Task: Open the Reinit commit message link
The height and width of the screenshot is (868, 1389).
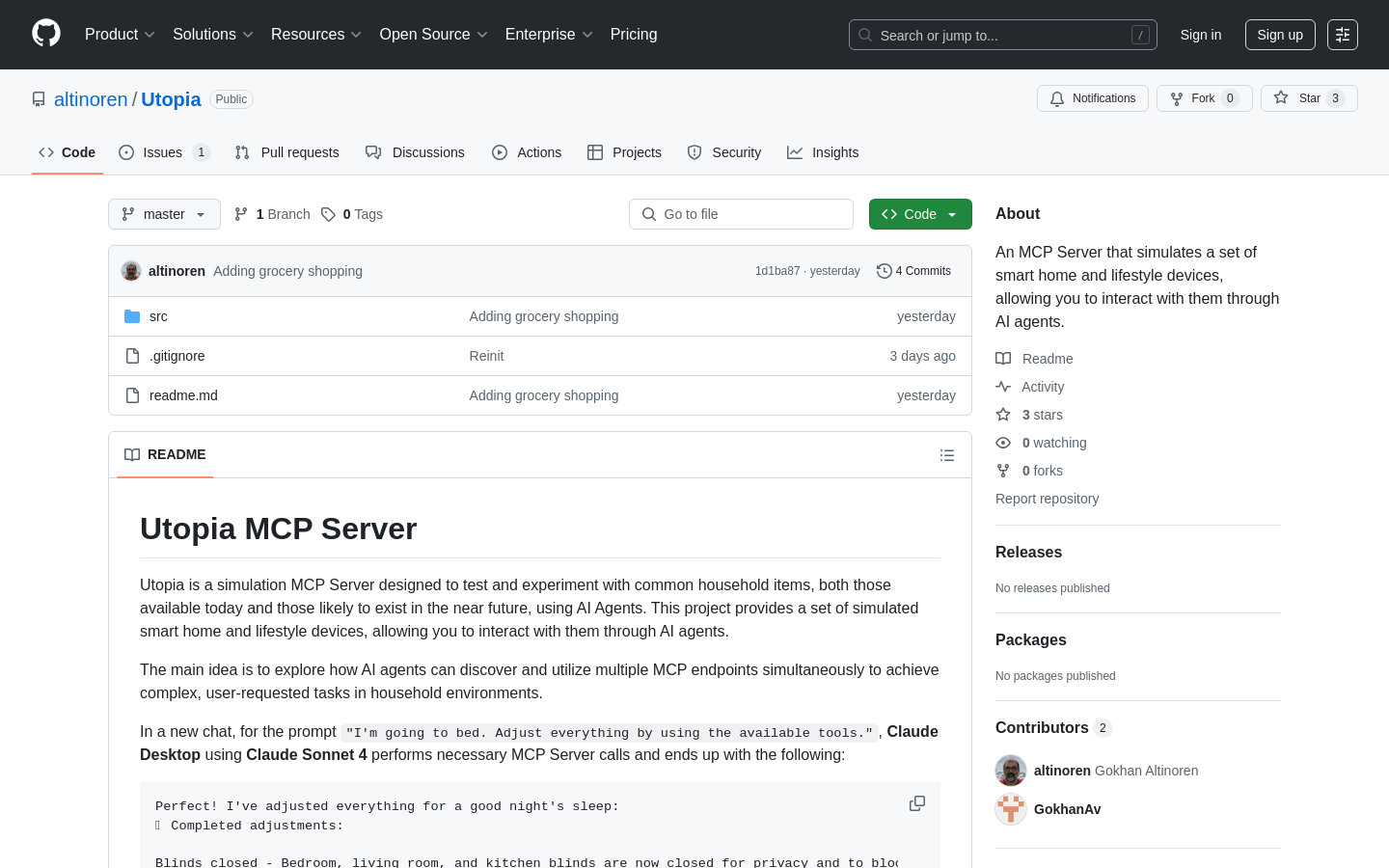Action: 486,356
